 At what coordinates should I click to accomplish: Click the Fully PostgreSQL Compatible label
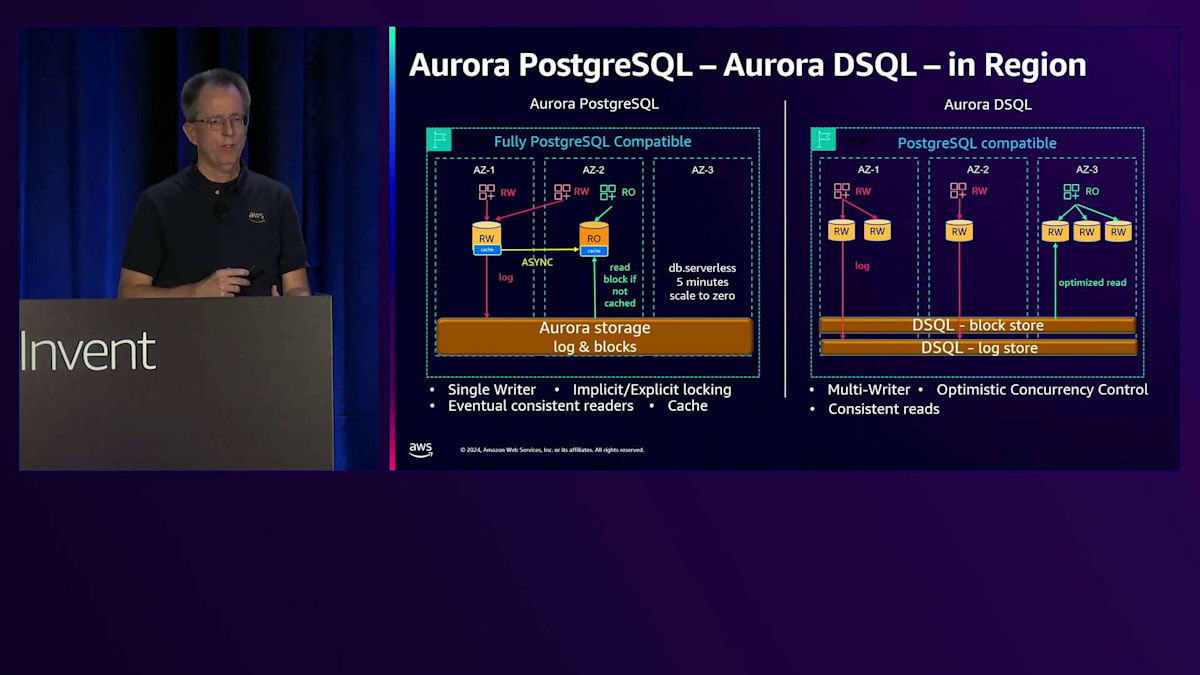(593, 142)
